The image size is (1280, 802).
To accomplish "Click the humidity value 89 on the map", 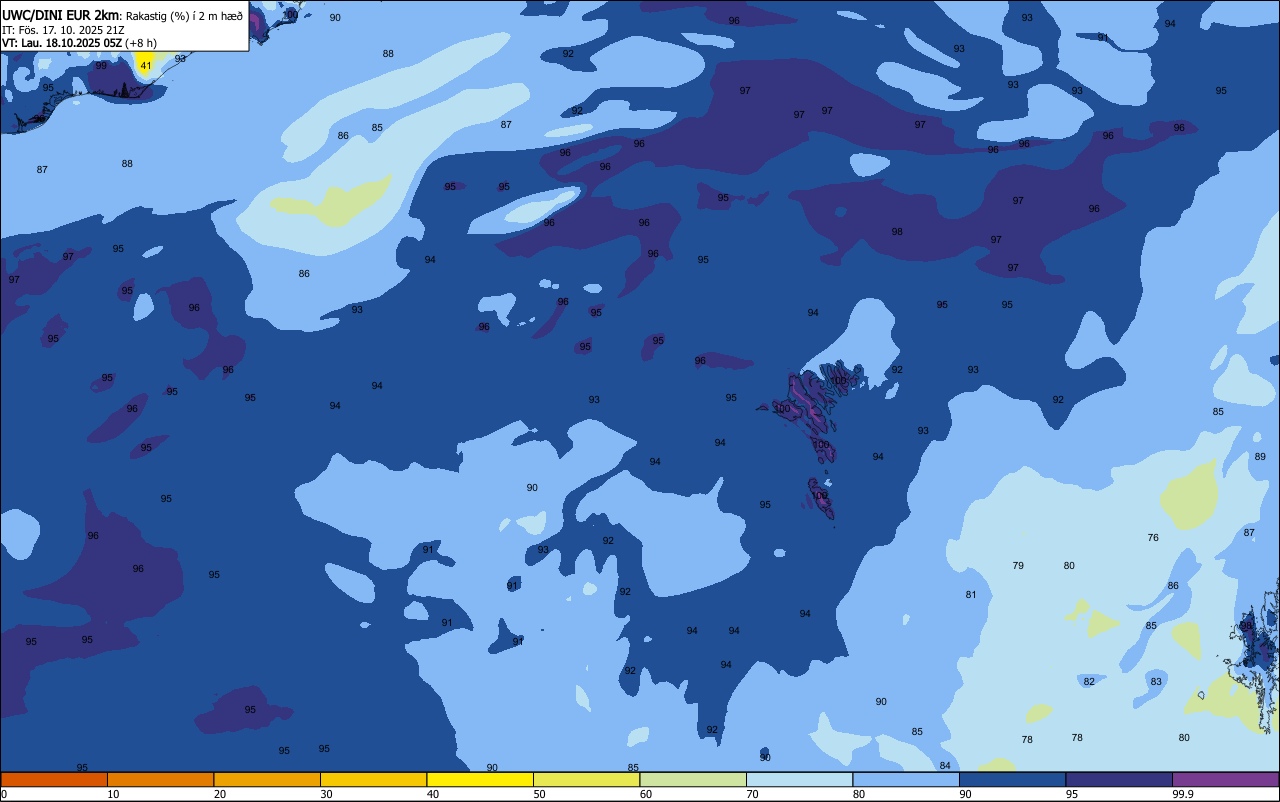I will pos(1260,457).
